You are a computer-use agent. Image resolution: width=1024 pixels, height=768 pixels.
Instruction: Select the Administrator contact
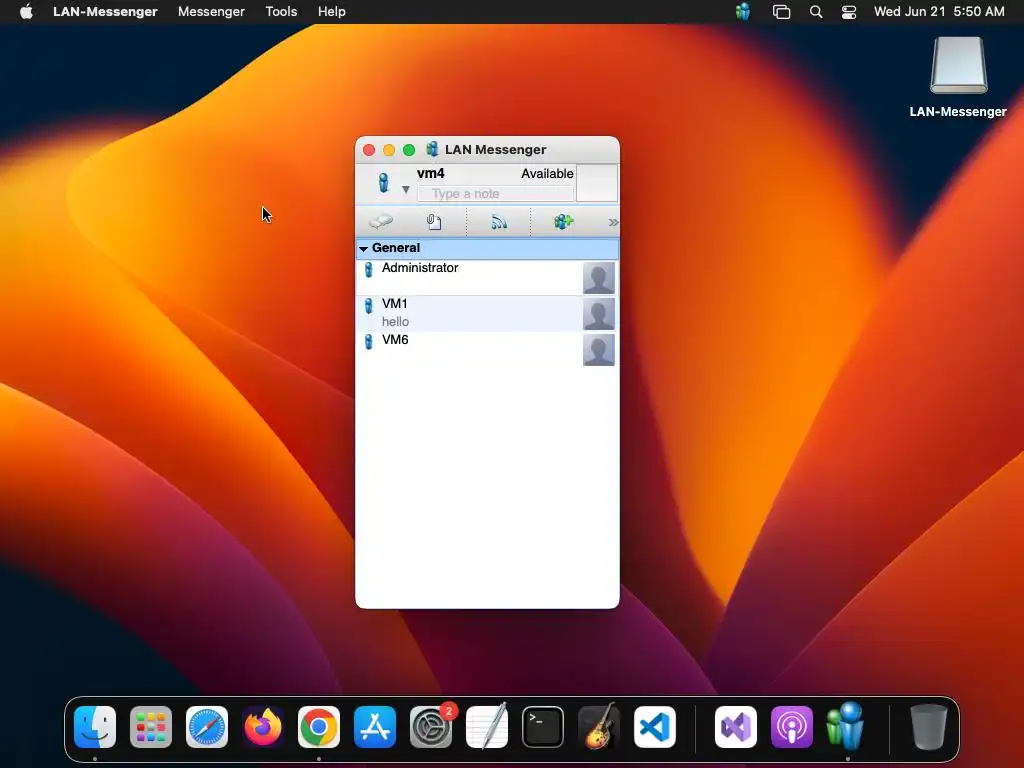point(487,278)
